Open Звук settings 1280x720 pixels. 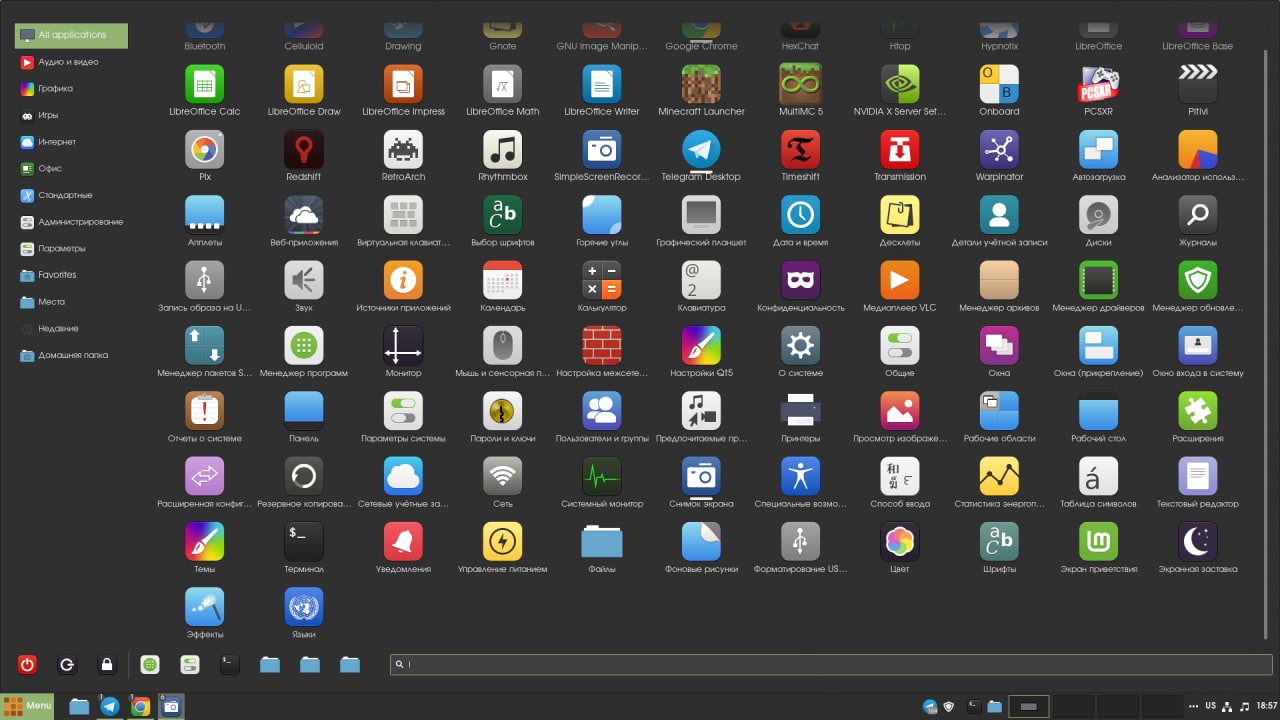(x=304, y=281)
